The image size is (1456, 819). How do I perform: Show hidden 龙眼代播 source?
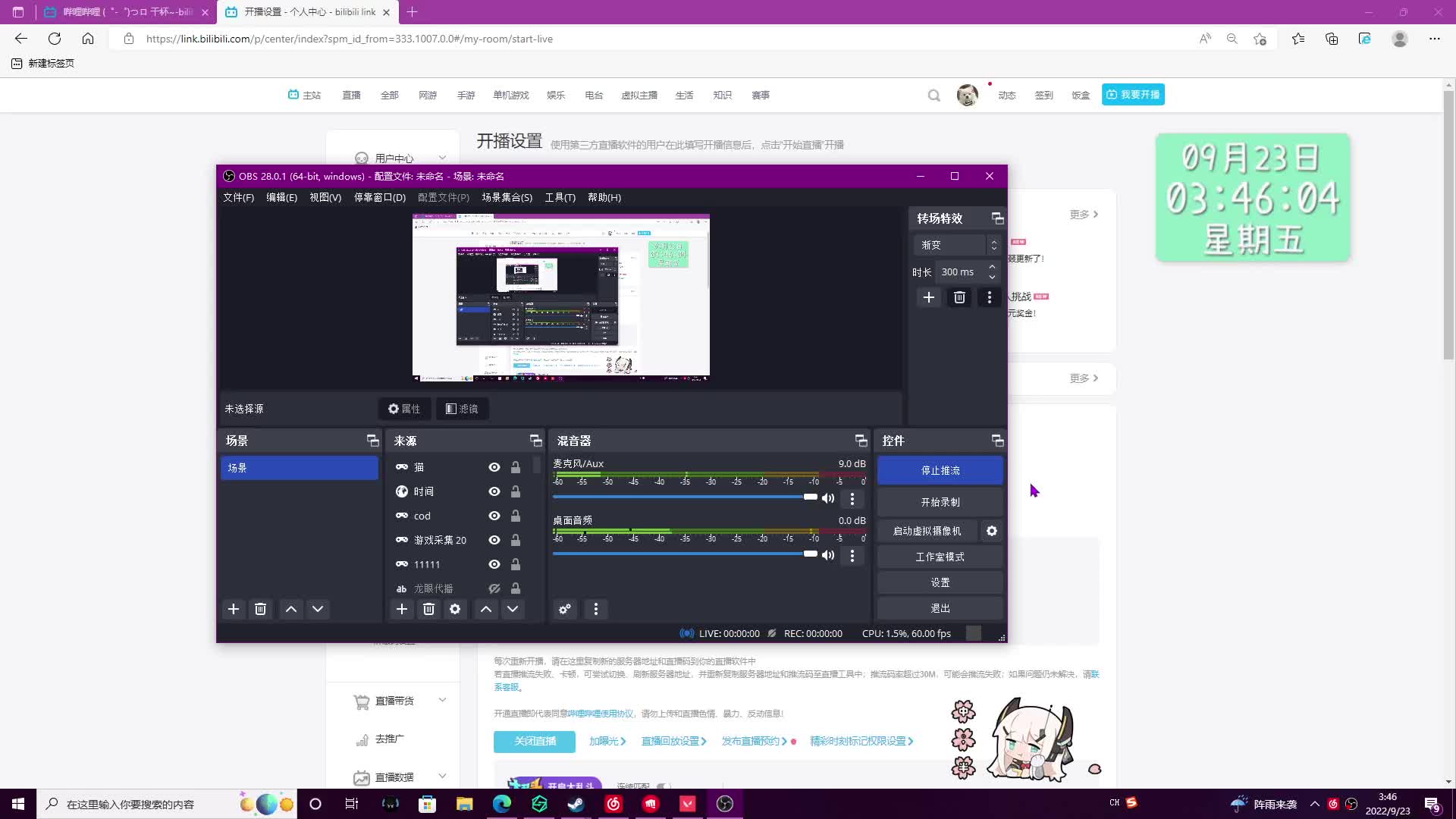[x=494, y=588]
